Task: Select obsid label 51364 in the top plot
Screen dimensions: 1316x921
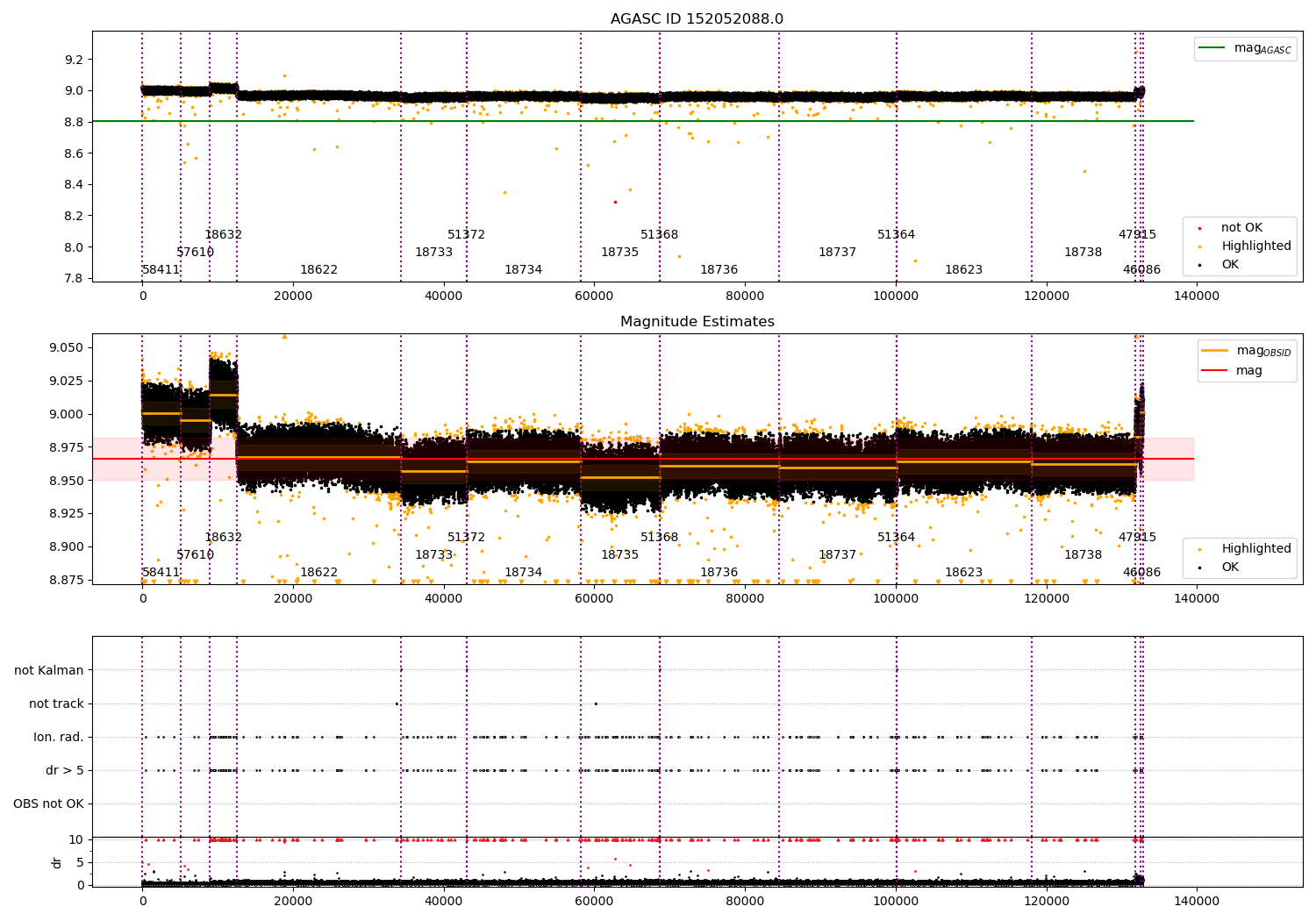Action: (x=896, y=235)
